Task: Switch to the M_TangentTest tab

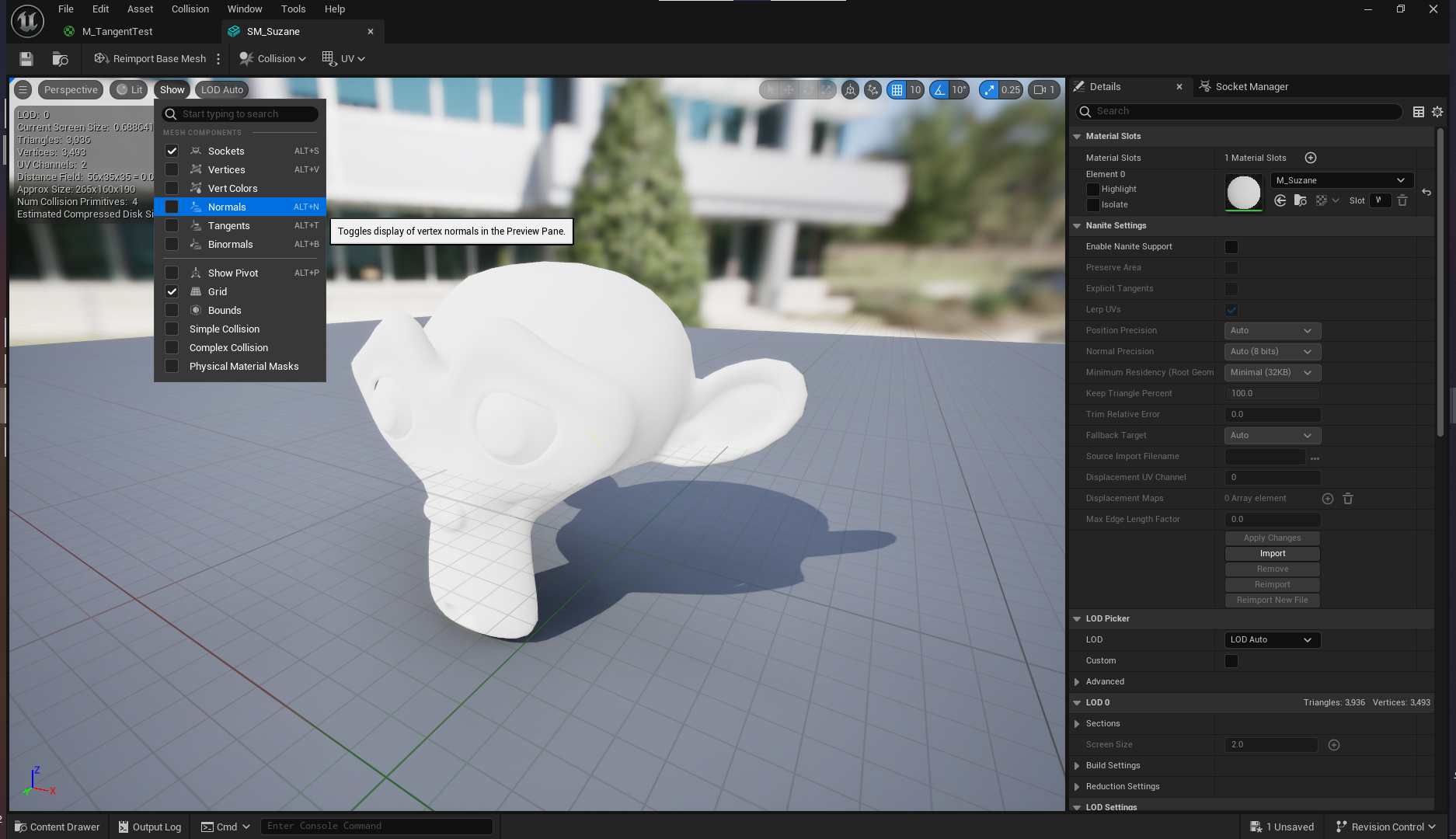Action: click(117, 32)
